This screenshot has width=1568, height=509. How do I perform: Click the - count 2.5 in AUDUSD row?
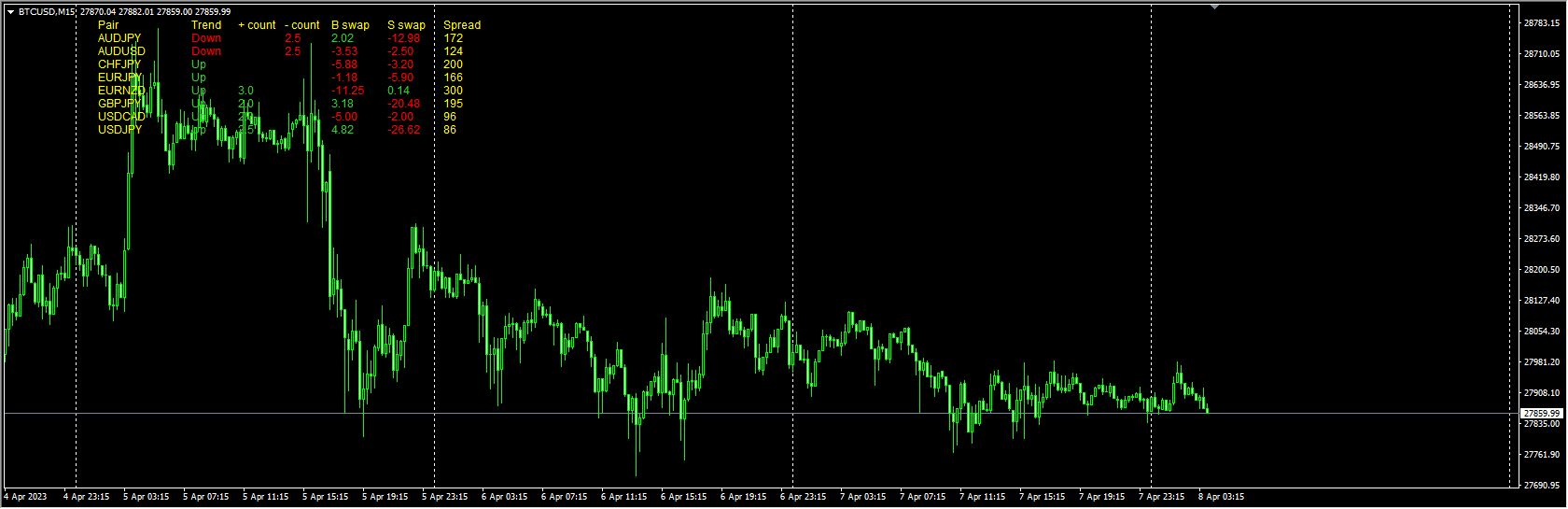(293, 51)
